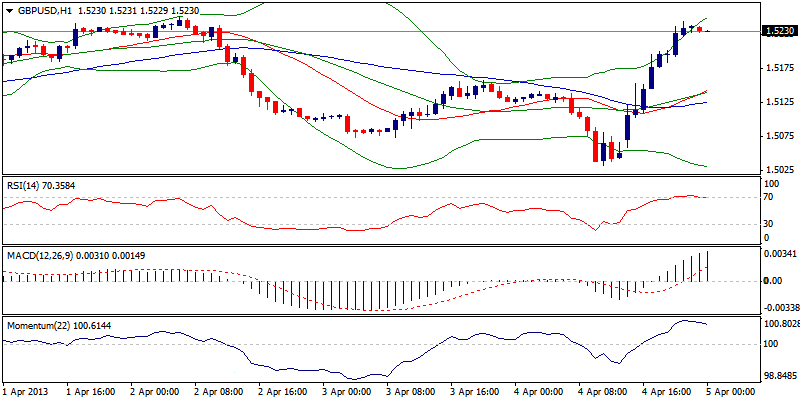The width and height of the screenshot is (800, 400).
Task: Click the current price tag 1.5230
Action: pos(779,31)
